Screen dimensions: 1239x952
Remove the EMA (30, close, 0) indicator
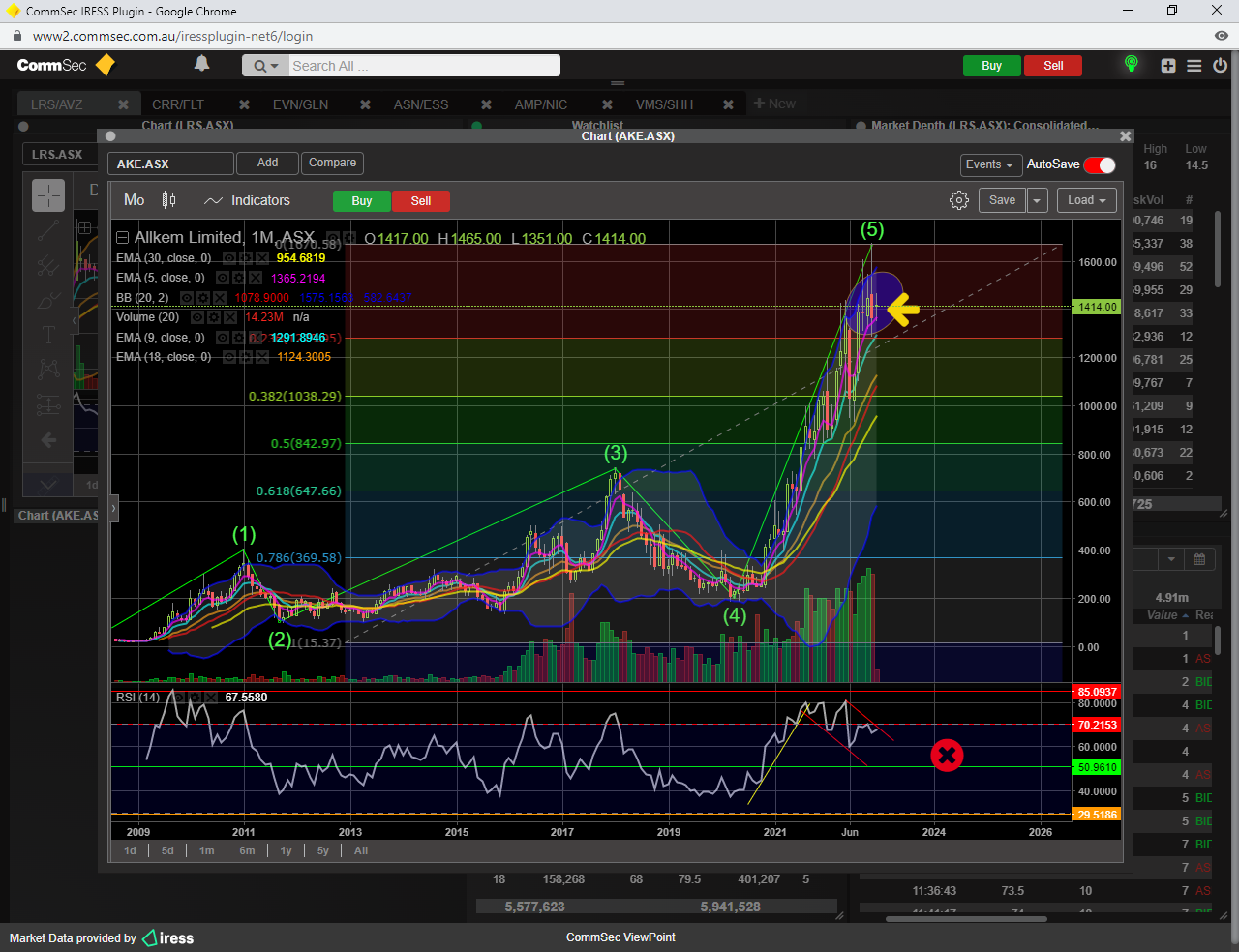(x=262, y=258)
